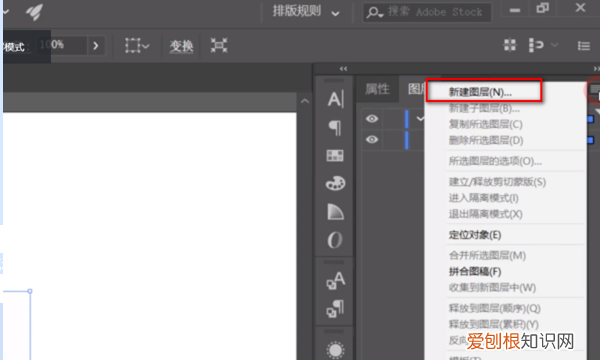The width and height of the screenshot is (600, 360).
Task: Choose 新建子图层(B)... menu entry
Action: pos(484,108)
